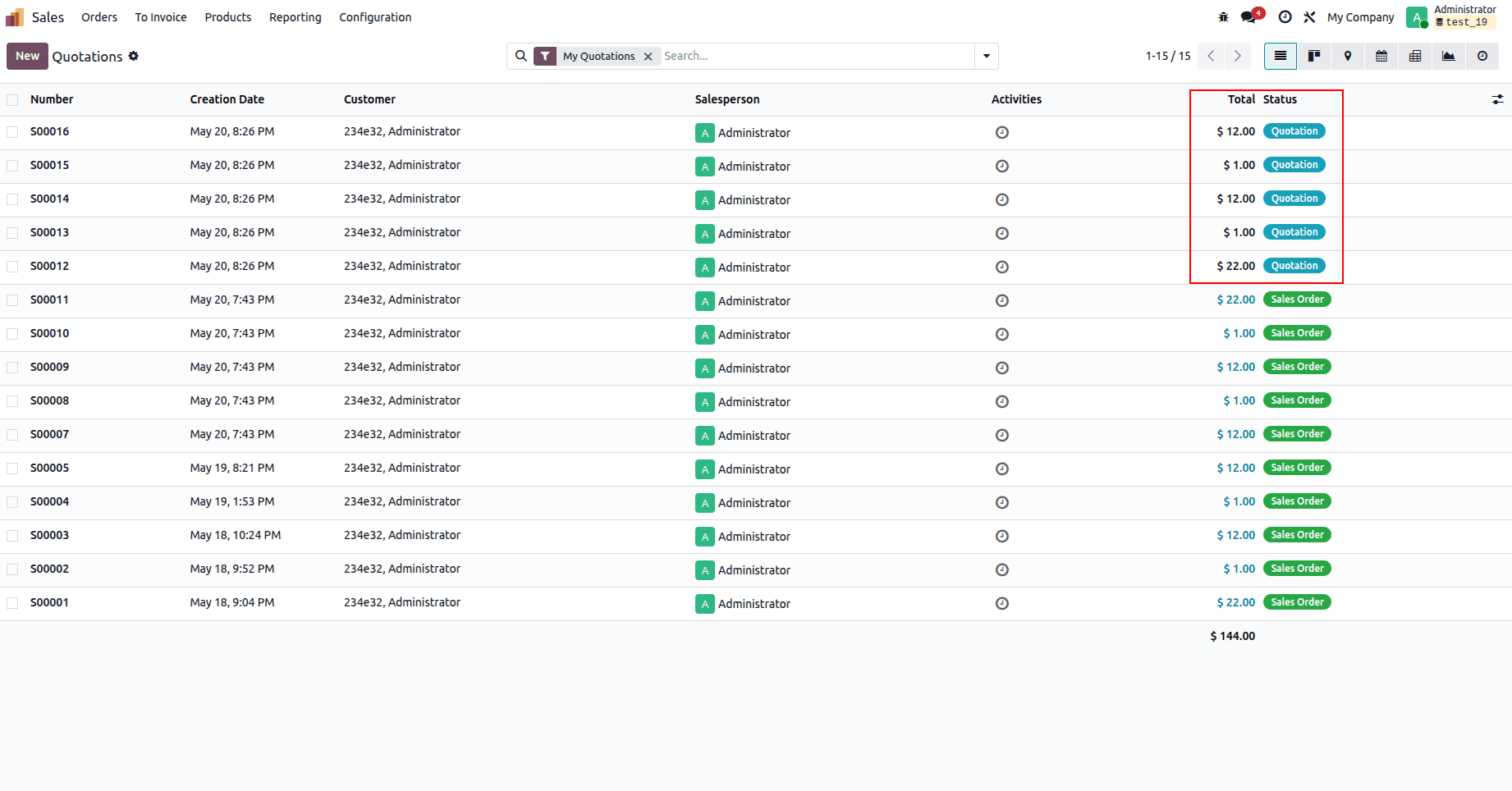Go to the next page of records
The width and height of the screenshot is (1512, 791).
[1237, 56]
